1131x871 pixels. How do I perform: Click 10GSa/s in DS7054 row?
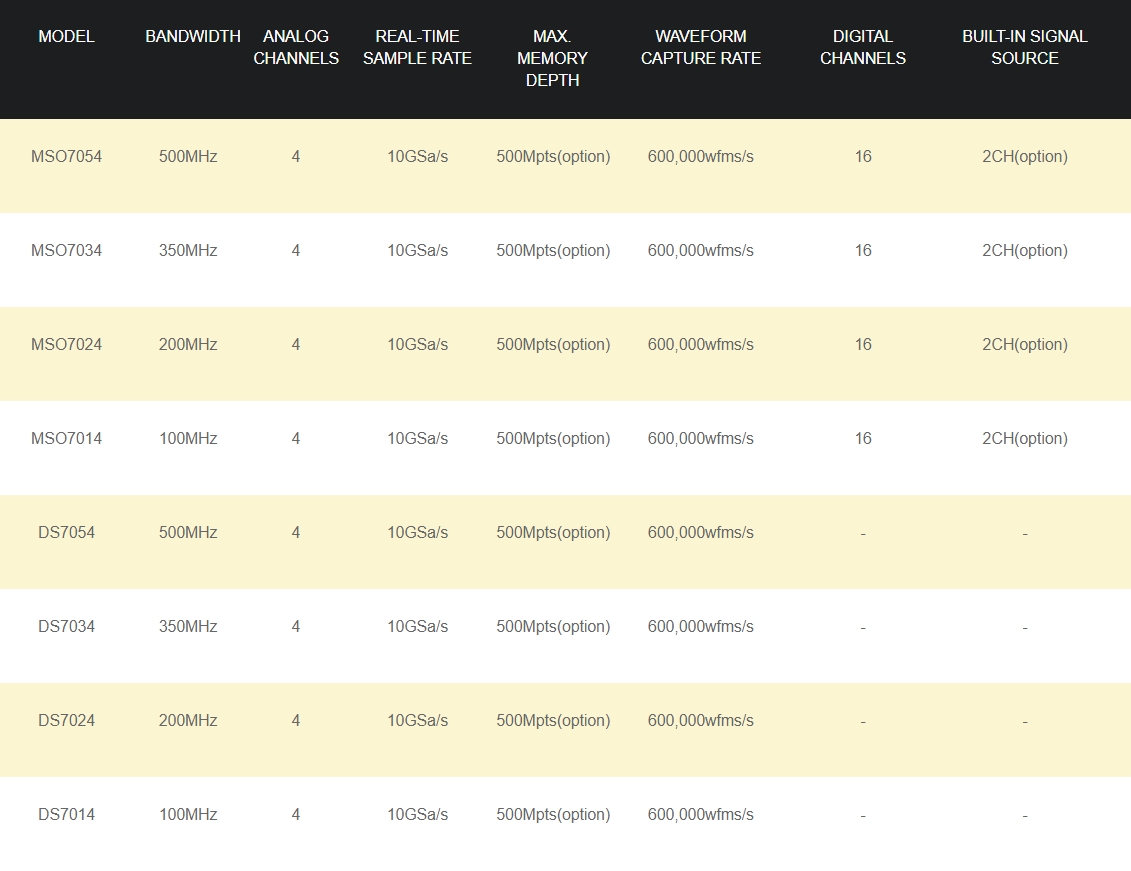tap(418, 532)
